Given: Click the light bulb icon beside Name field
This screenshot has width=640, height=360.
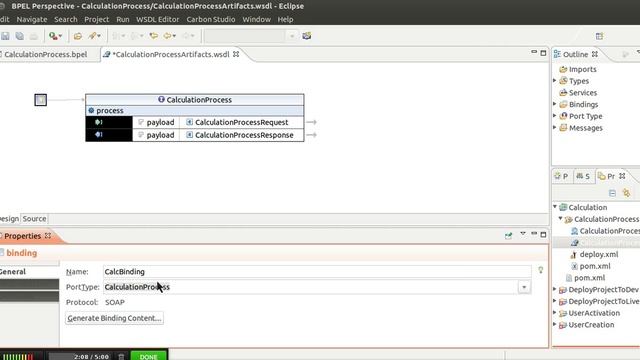Looking at the screenshot, I should pos(540,270).
